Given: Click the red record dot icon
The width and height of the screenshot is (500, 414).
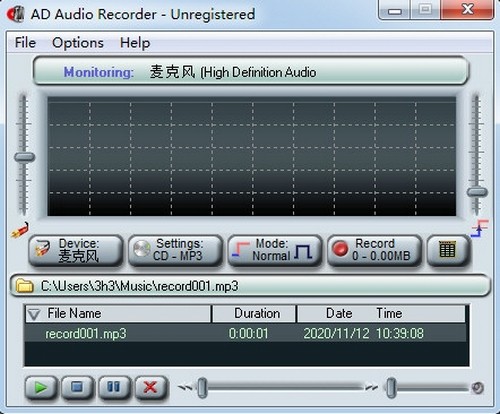Looking at the screenshot, I should [340, 249].
